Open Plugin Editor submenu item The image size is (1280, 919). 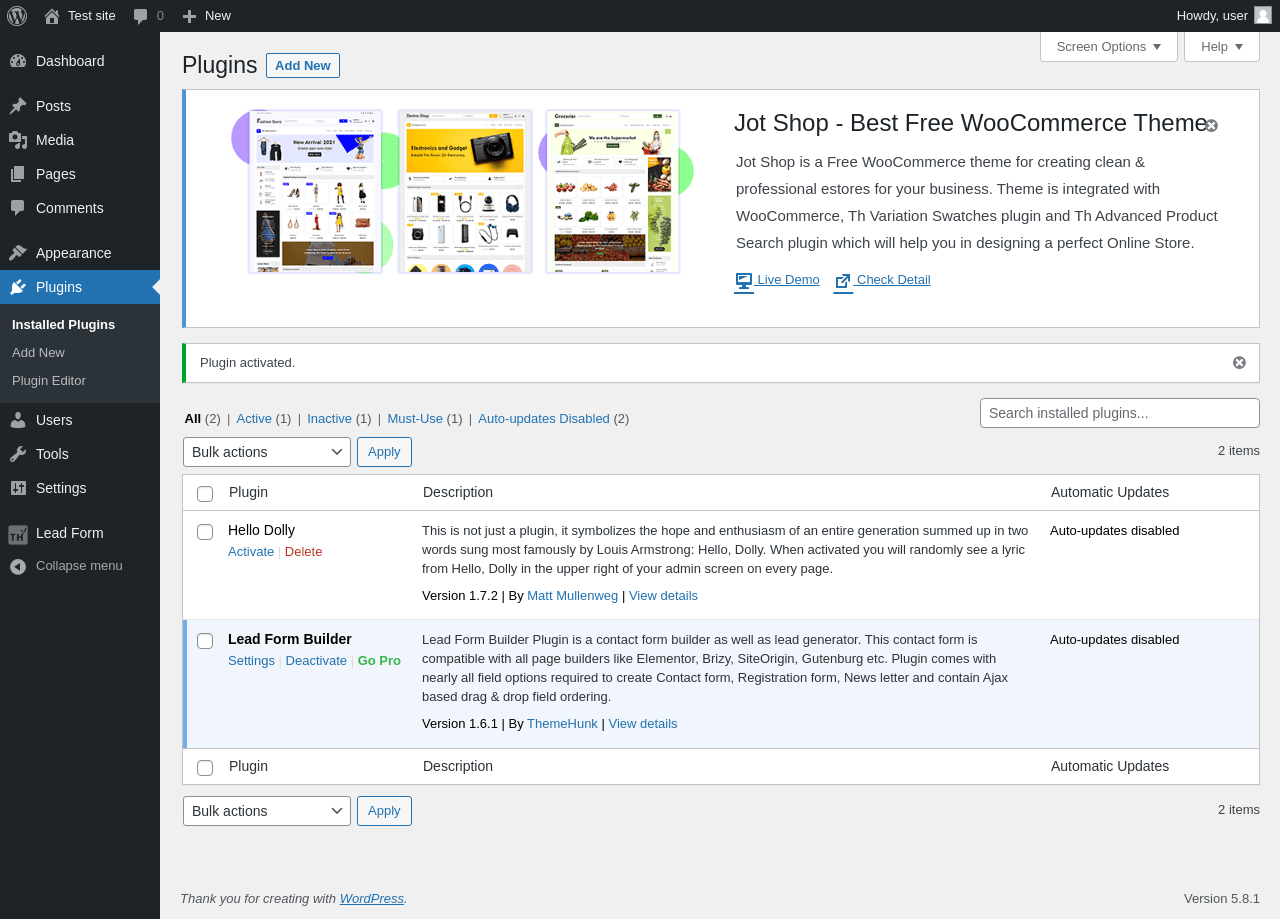(x=49, y=381)
